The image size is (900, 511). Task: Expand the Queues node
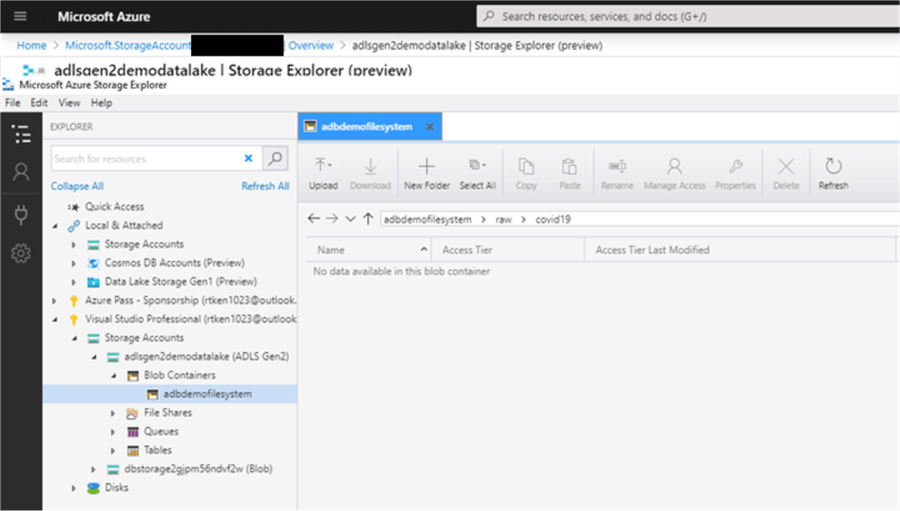[113, 432]
